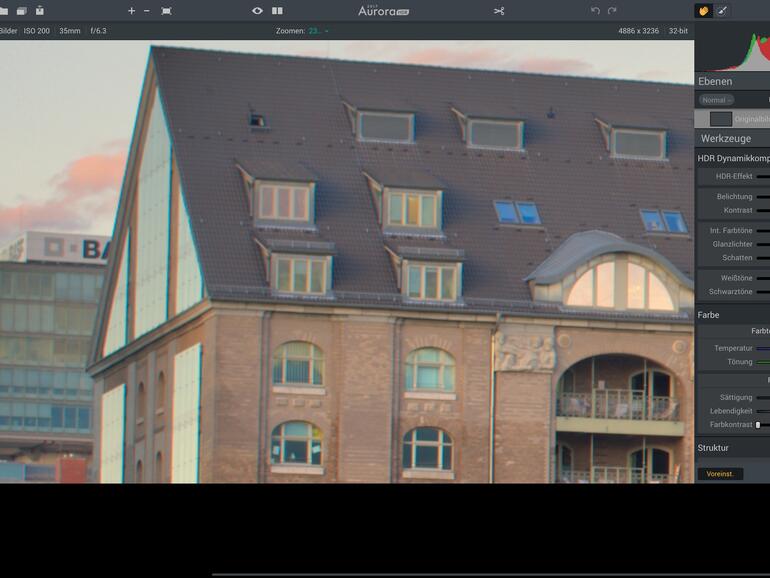Select the scissors crop tool
Image resolution: width=770 pixels, height=578 pixels.
(x=499, y=11)
